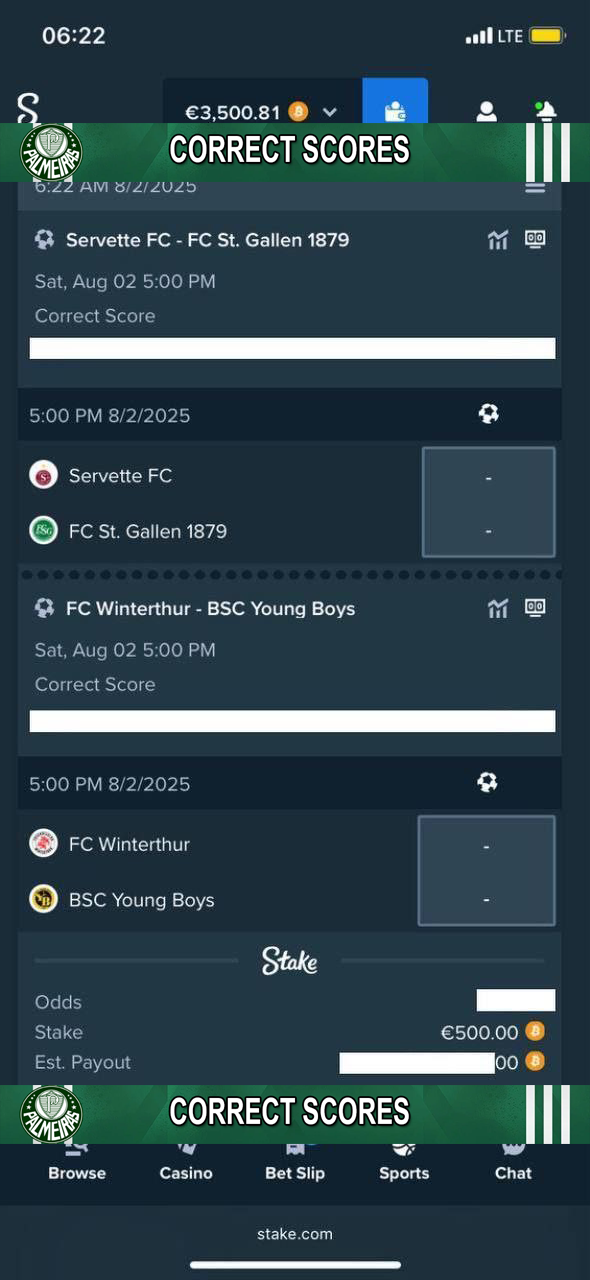Open stats chart icon for FC Winterthur match
This screenshot has height=1280, width=590.
498,608
